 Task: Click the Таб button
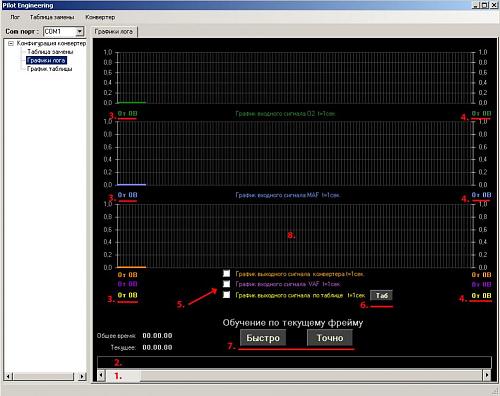click(381, 295)
